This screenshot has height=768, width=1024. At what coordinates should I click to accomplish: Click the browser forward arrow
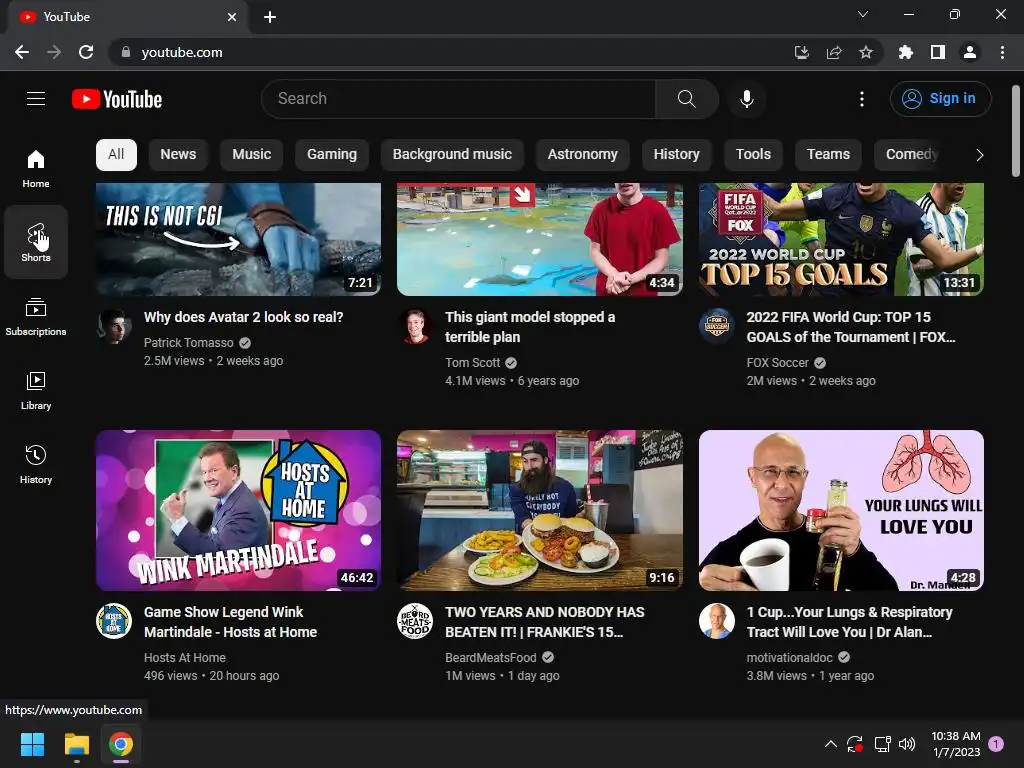[54, 52]
